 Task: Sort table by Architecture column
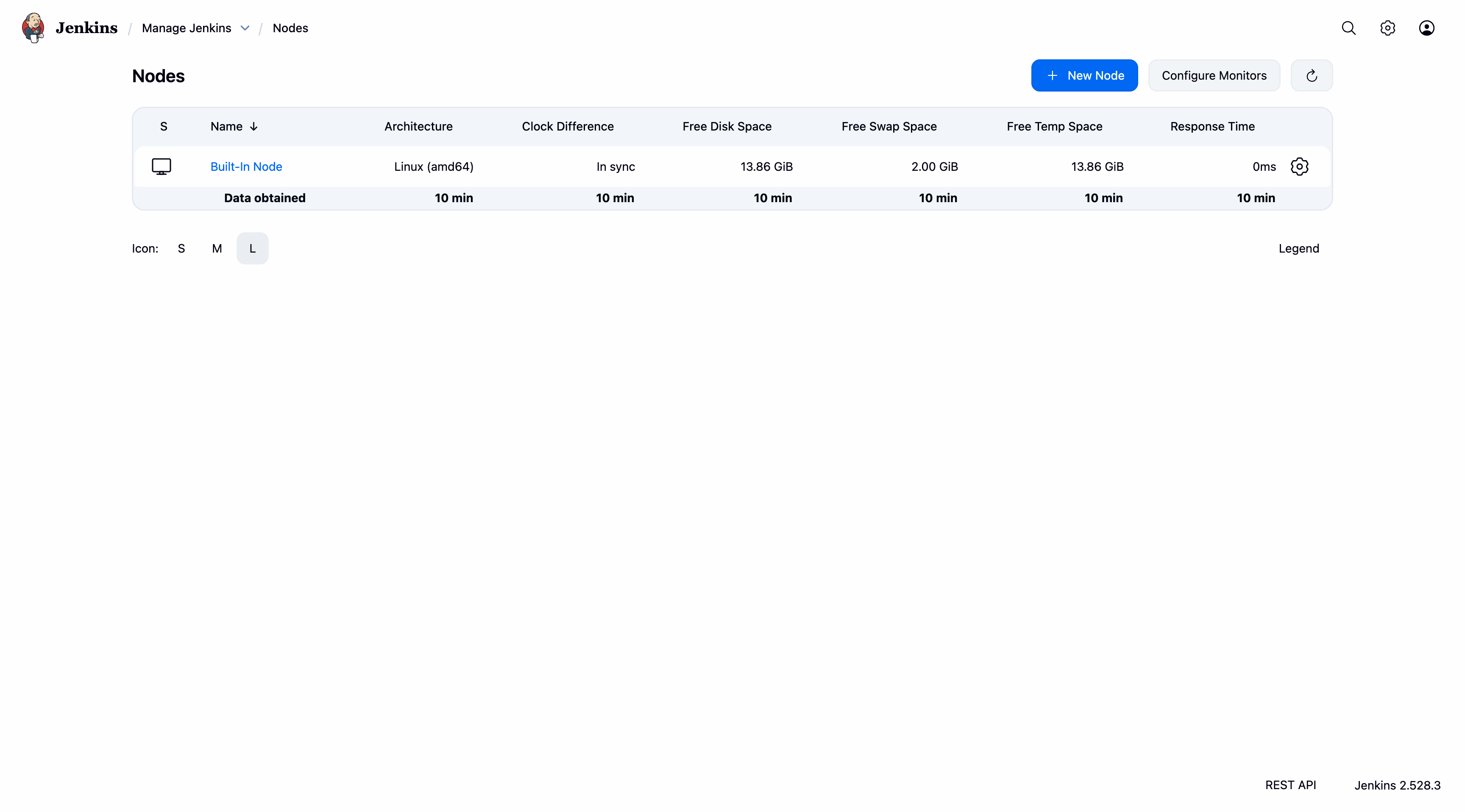[418, 127]
